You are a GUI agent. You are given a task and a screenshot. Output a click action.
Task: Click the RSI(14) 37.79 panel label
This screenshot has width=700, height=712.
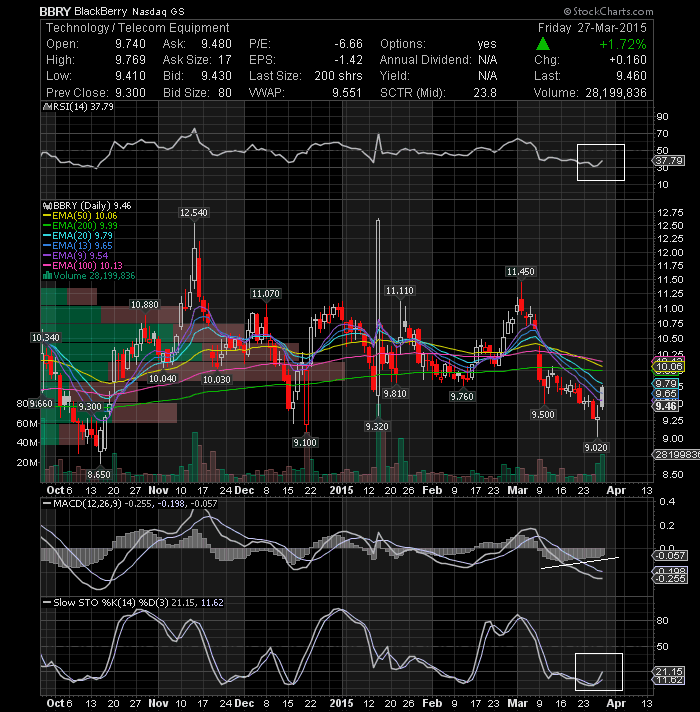tap(83, 107)
